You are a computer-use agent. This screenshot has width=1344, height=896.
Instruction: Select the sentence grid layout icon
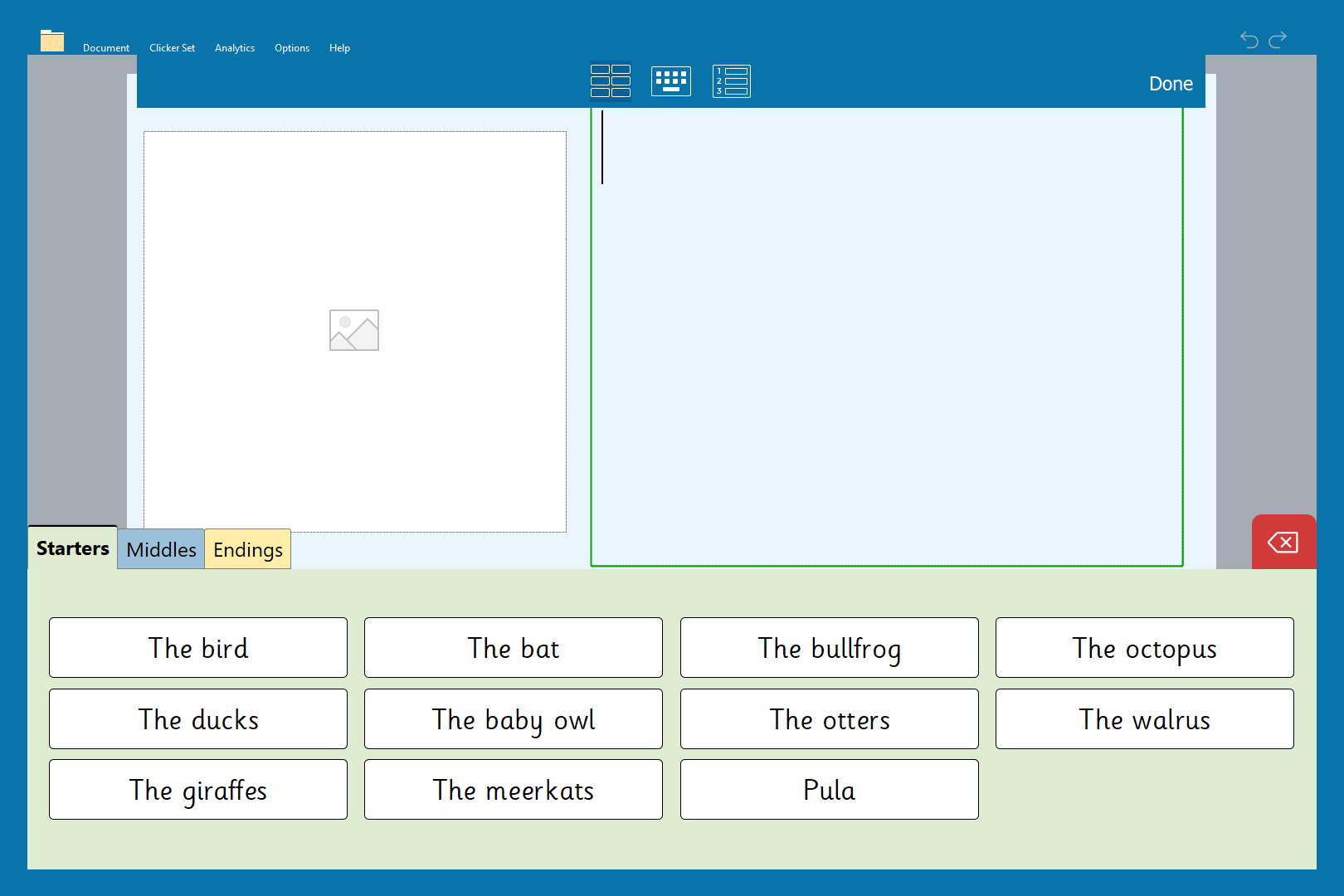[610, 81]
